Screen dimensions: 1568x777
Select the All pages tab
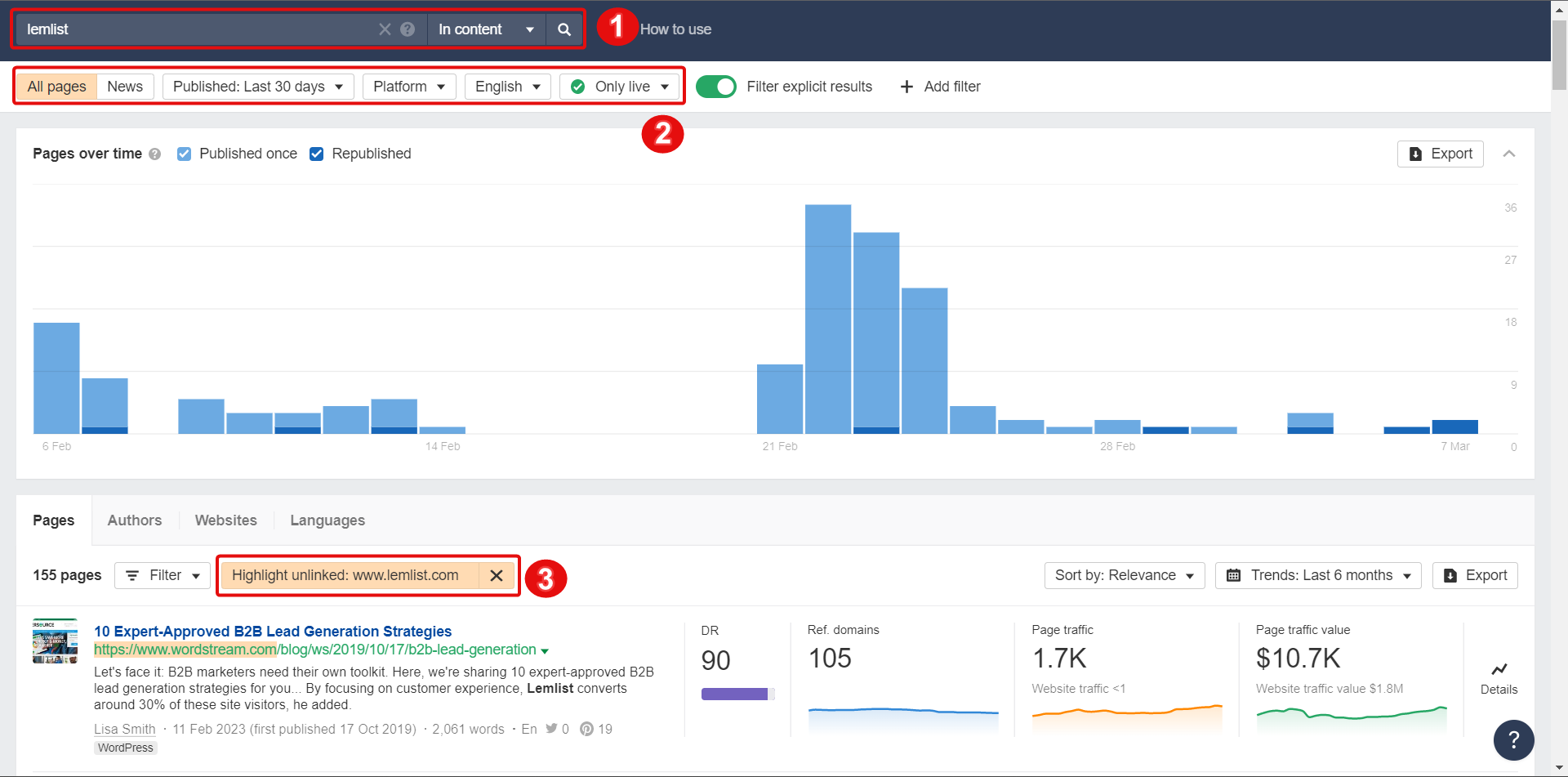coord(56,87)
